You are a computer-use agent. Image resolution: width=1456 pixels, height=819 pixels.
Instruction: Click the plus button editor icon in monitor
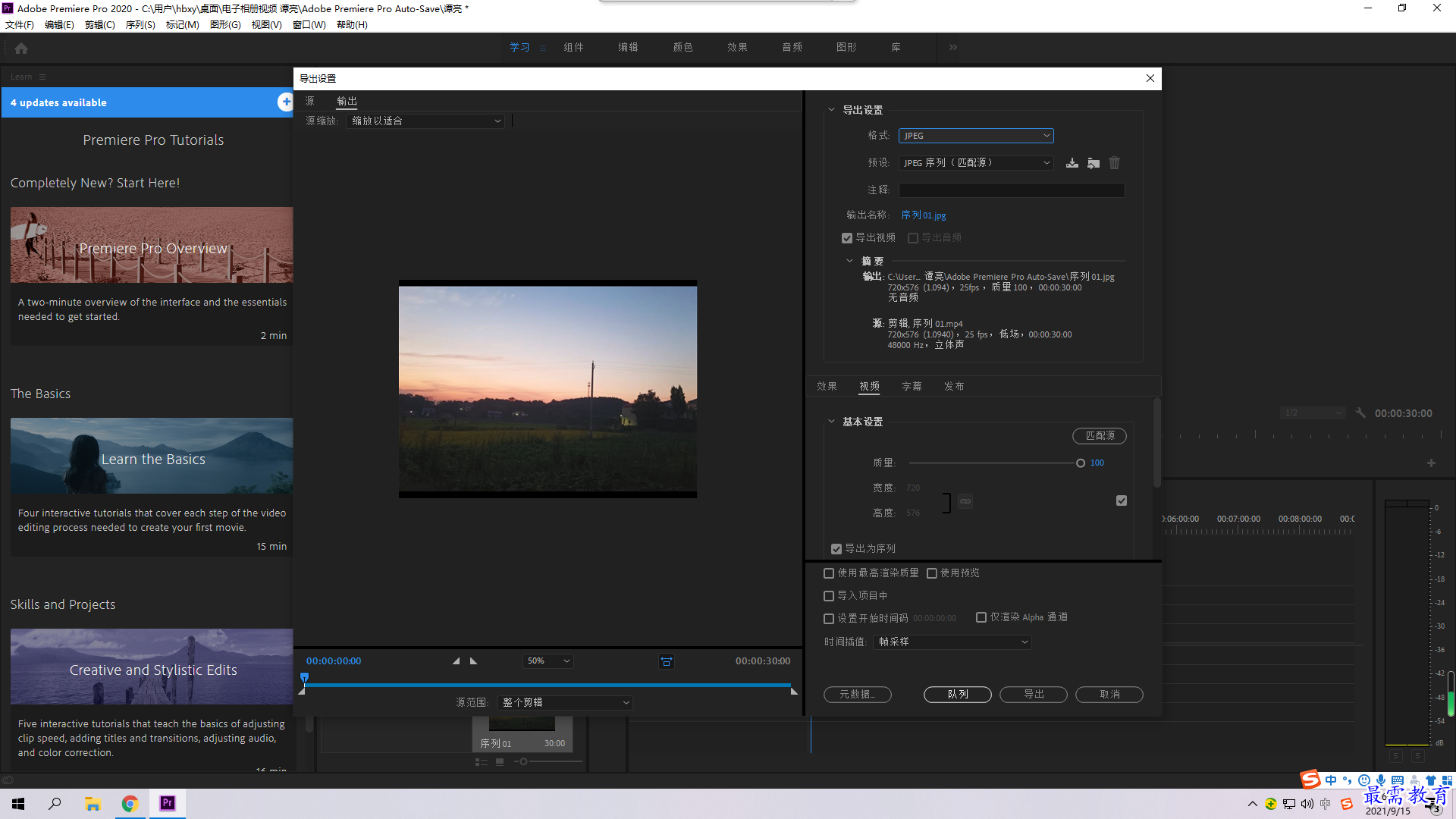click(x=1431, y=463)
